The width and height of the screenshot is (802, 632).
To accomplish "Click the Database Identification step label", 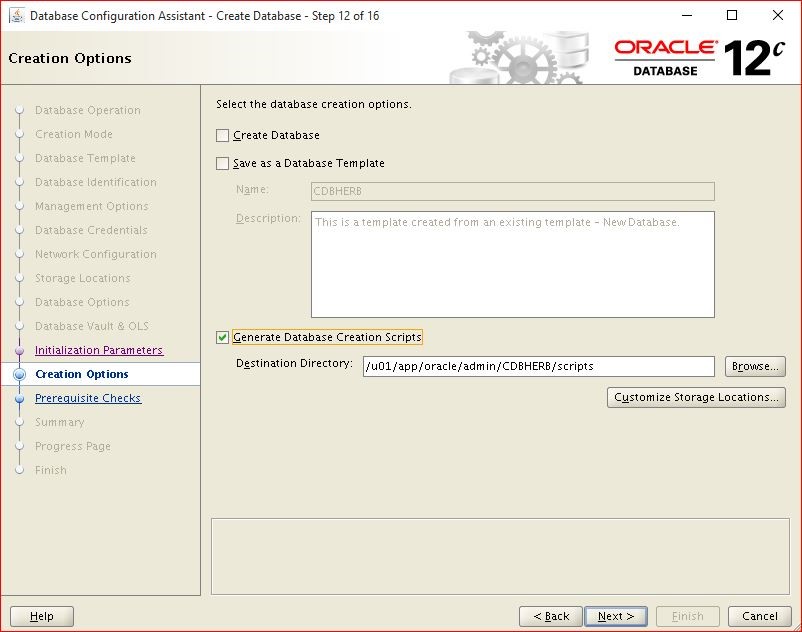I will (x=96, y=183).
